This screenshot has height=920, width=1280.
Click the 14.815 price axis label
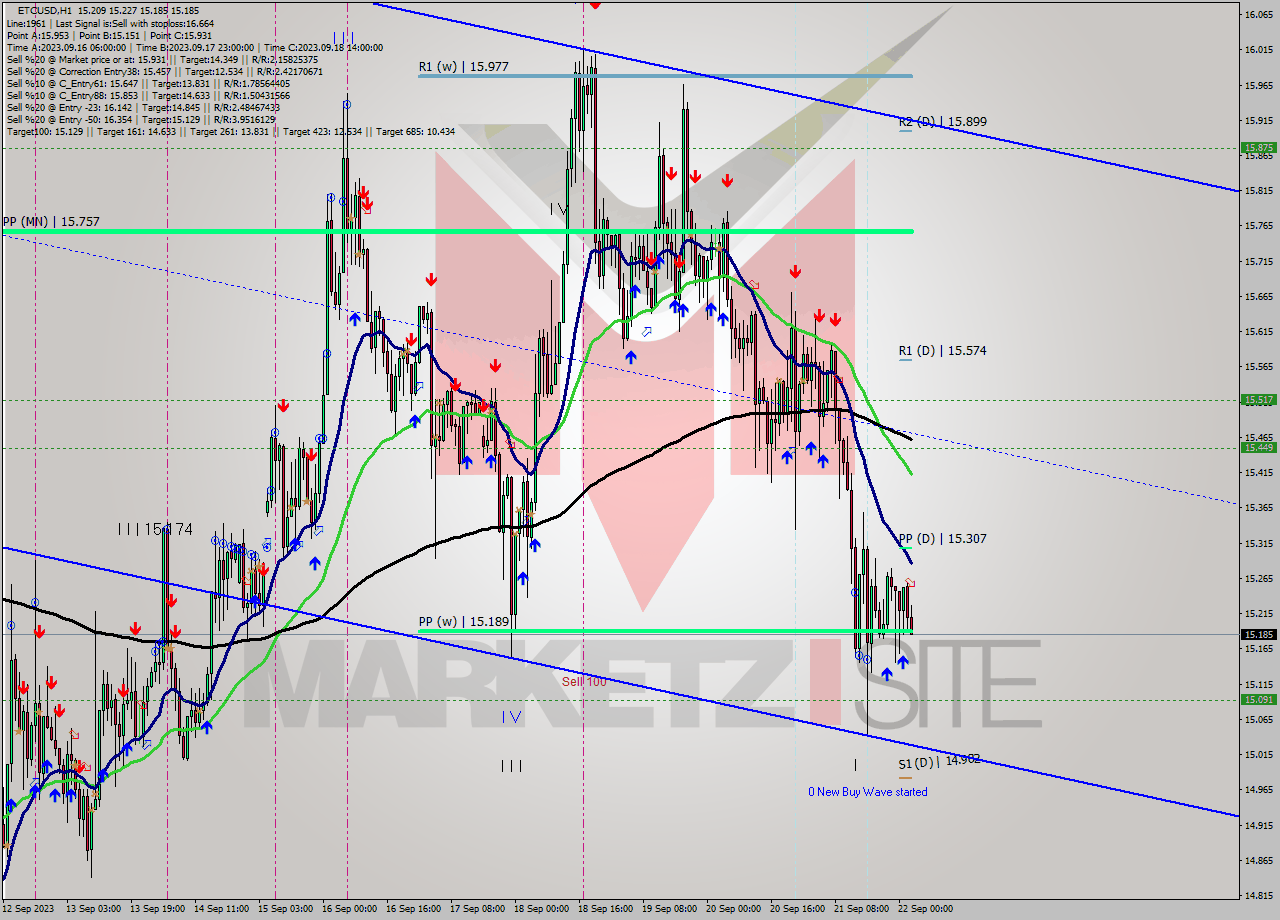1258,896
